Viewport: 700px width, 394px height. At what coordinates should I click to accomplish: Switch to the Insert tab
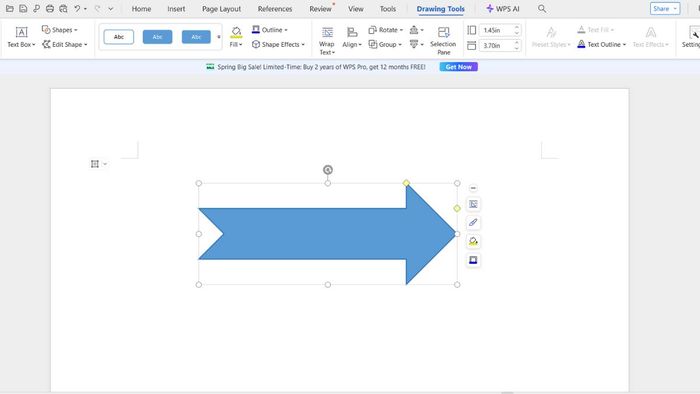(176, 9)
